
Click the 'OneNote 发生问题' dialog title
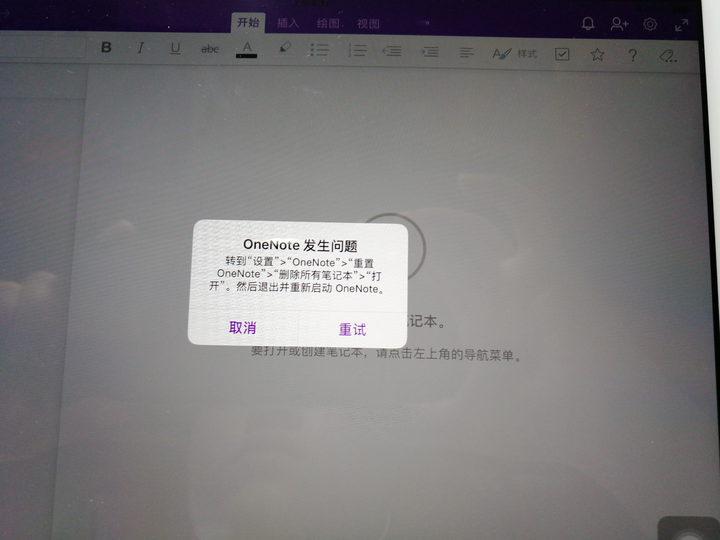300,245
